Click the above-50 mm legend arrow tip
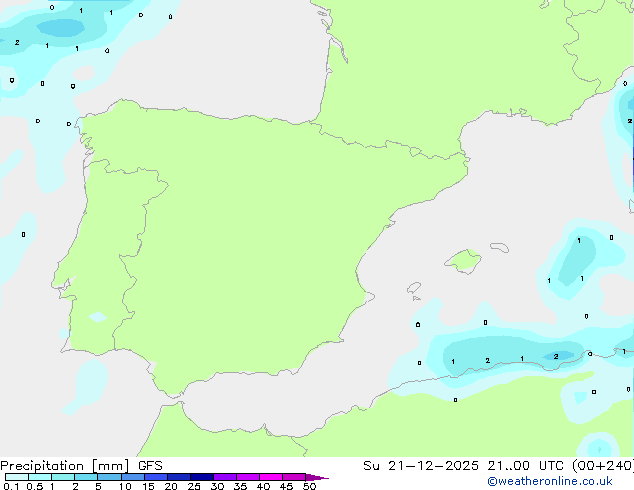Viewport: 634px width, 490px height. pos(317,477)
